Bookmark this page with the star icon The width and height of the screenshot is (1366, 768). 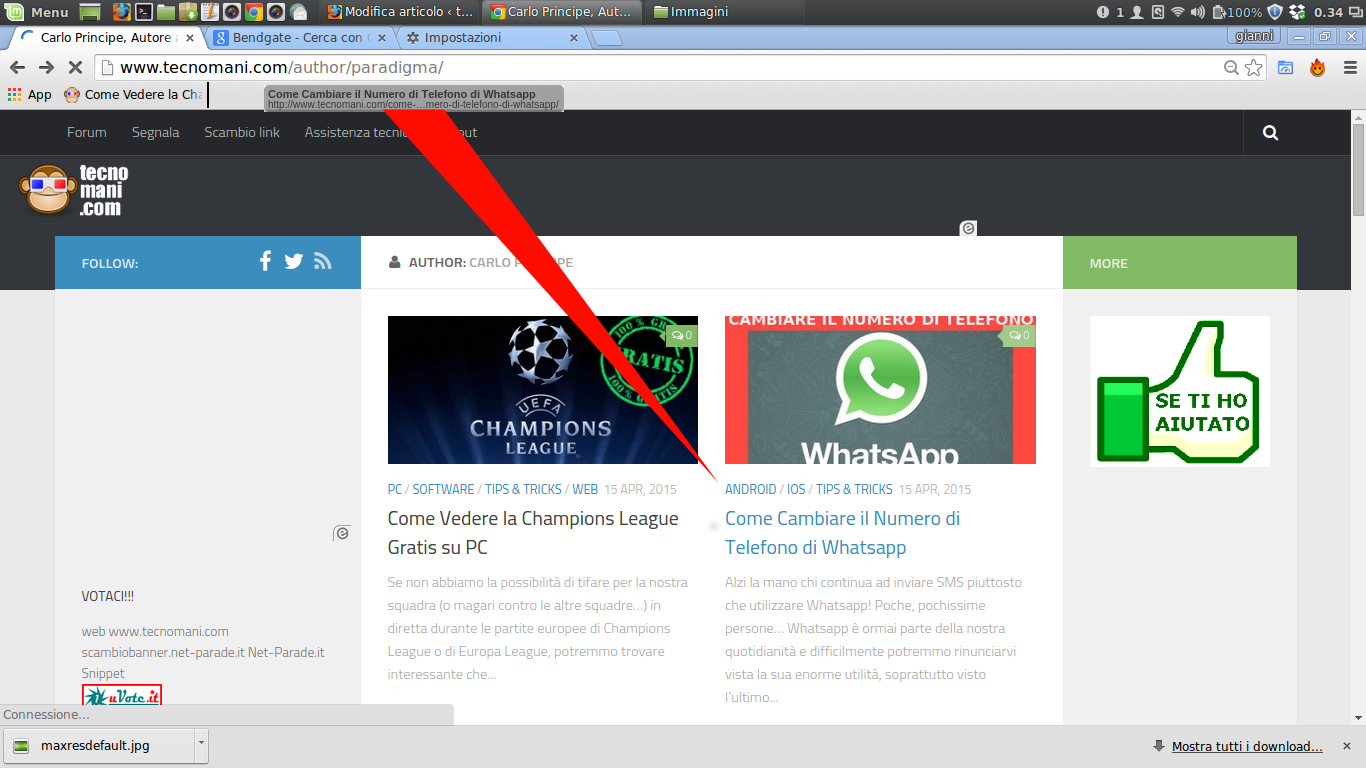1253,67
